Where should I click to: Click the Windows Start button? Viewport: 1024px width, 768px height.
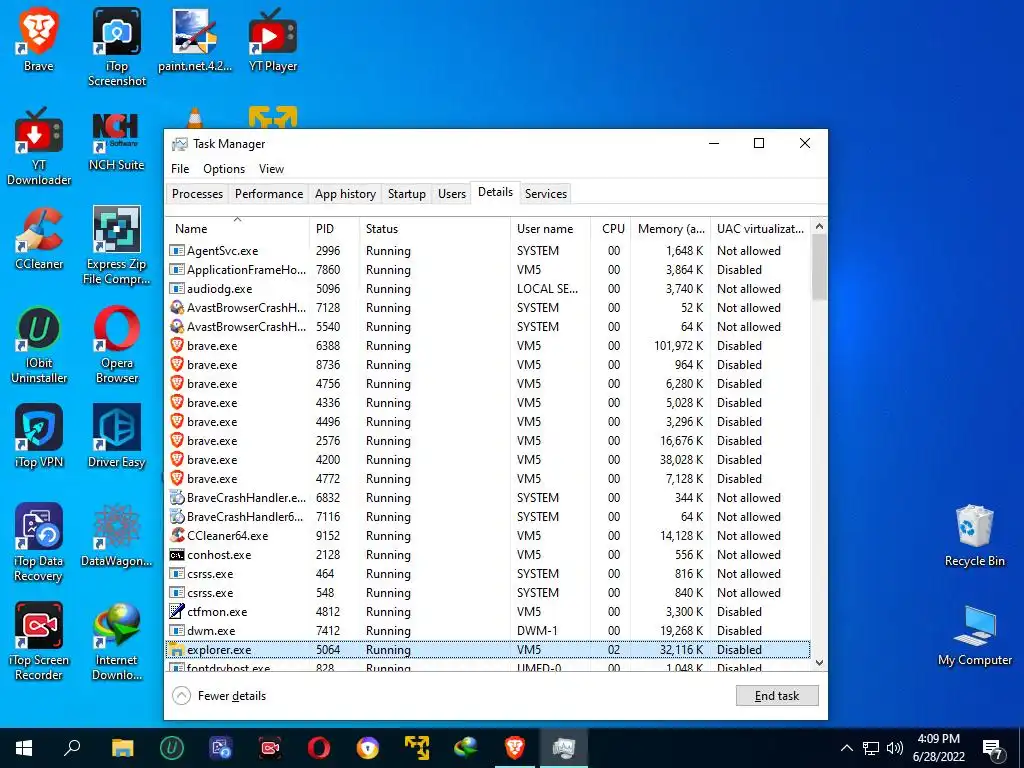coord(24,748)
